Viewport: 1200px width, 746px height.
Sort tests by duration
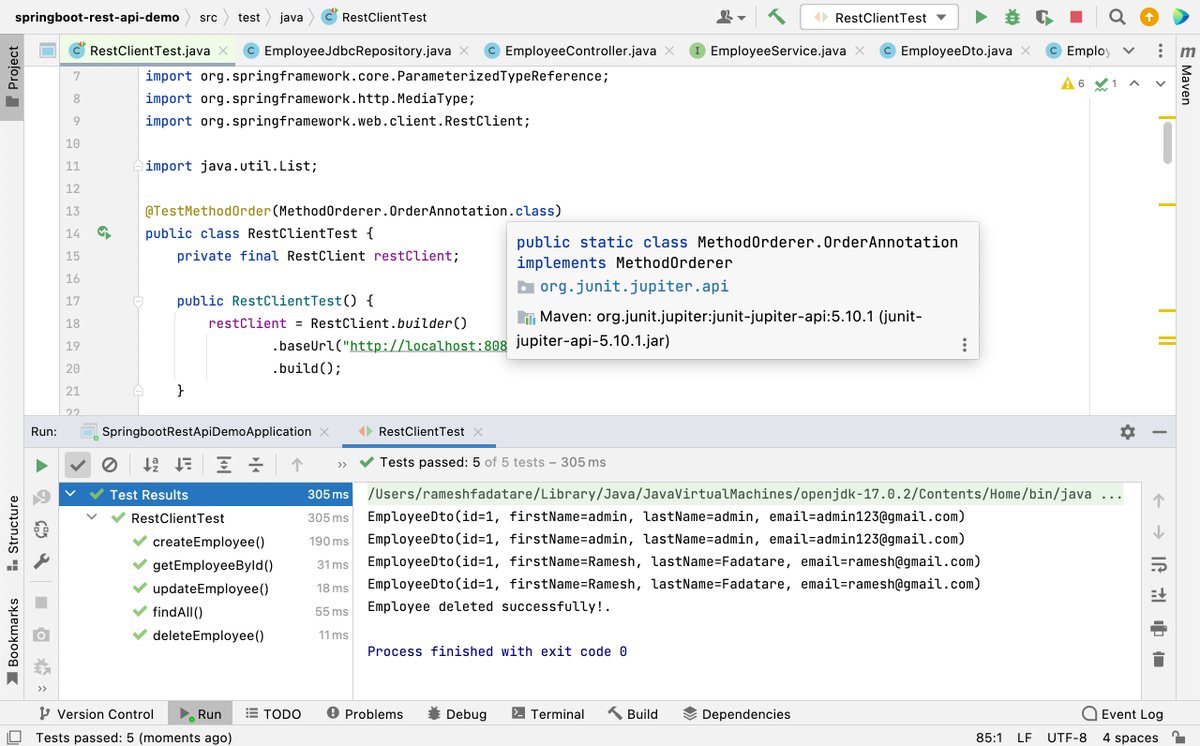pos(183,464)
